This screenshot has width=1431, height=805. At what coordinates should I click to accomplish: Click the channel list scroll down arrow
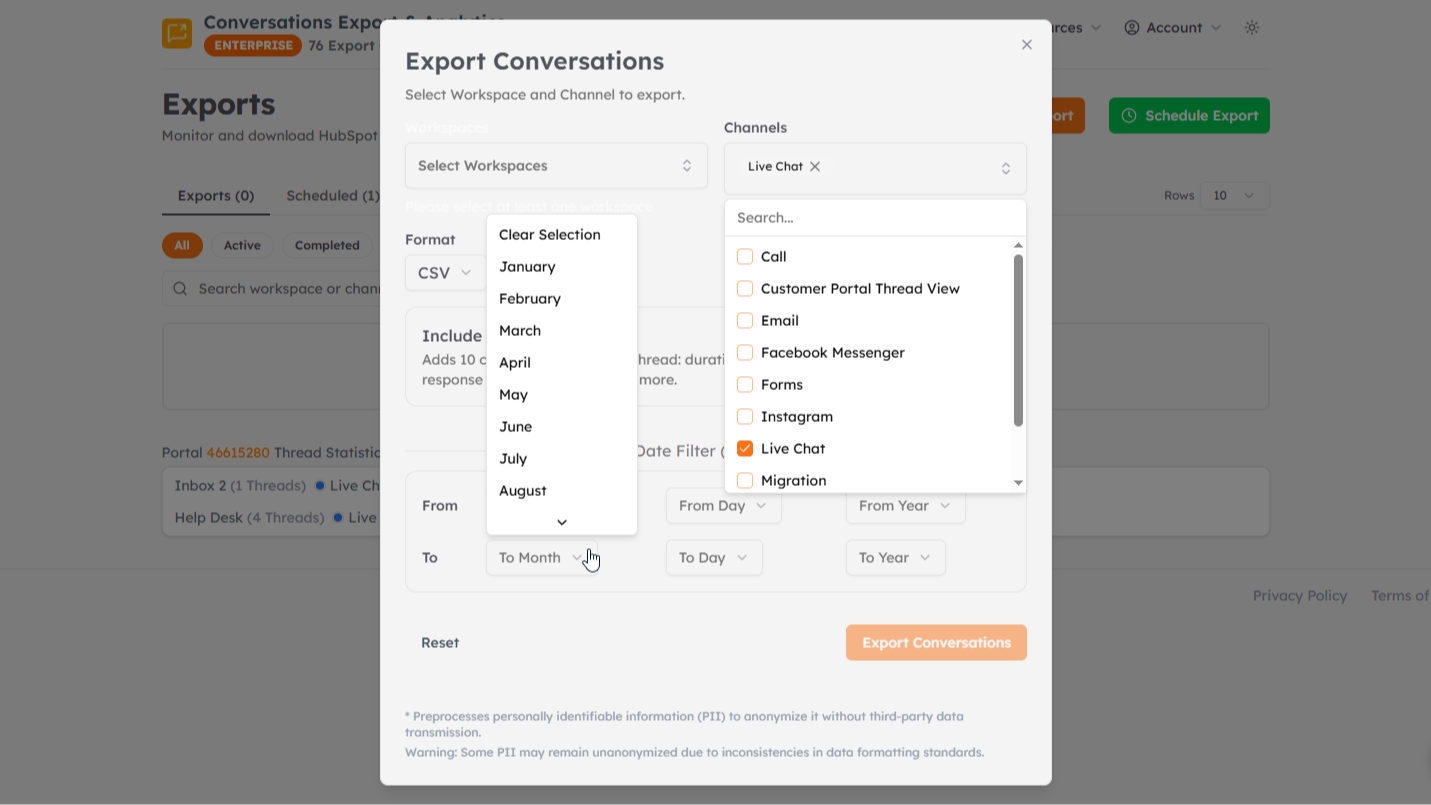point(1018,483)
